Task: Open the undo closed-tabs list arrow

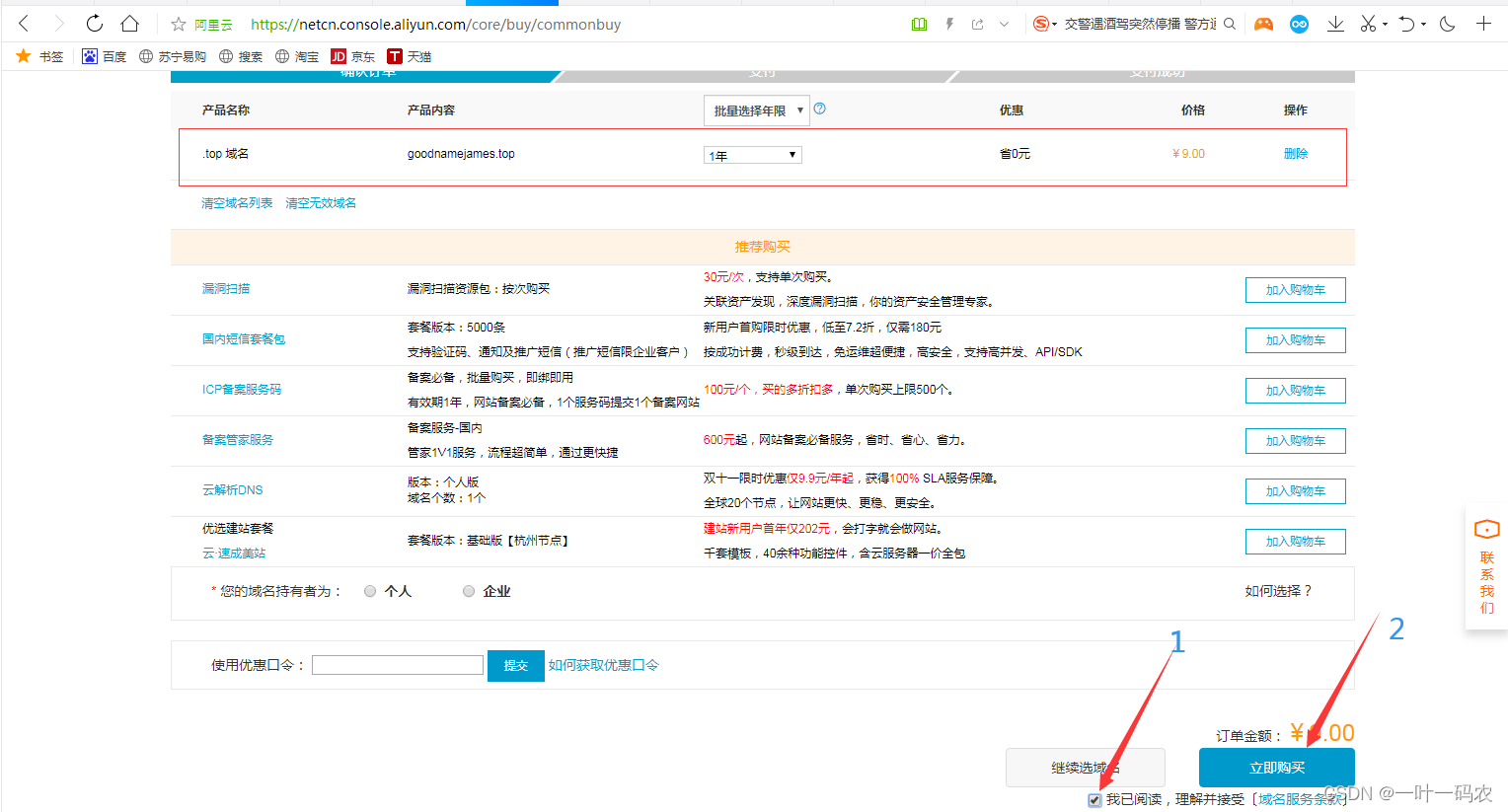Action: 1423,24
